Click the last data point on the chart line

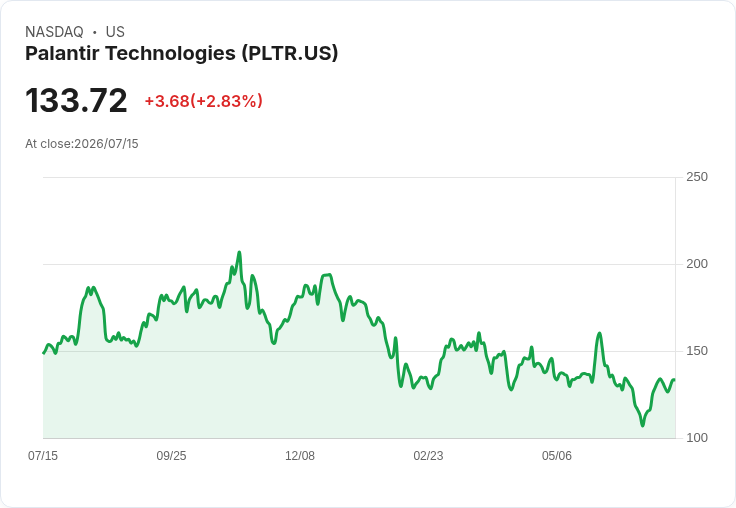(x=675, y=379)
